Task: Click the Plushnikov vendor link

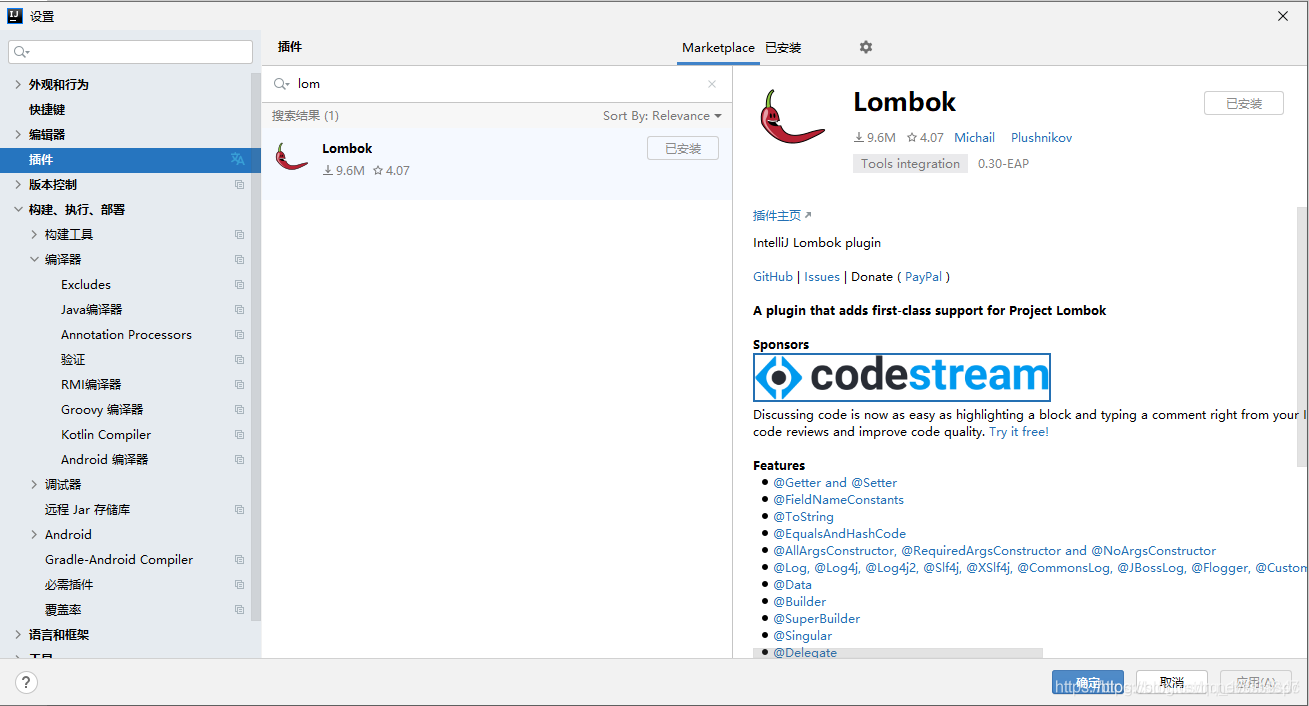Action: [x=1041, y=137]
